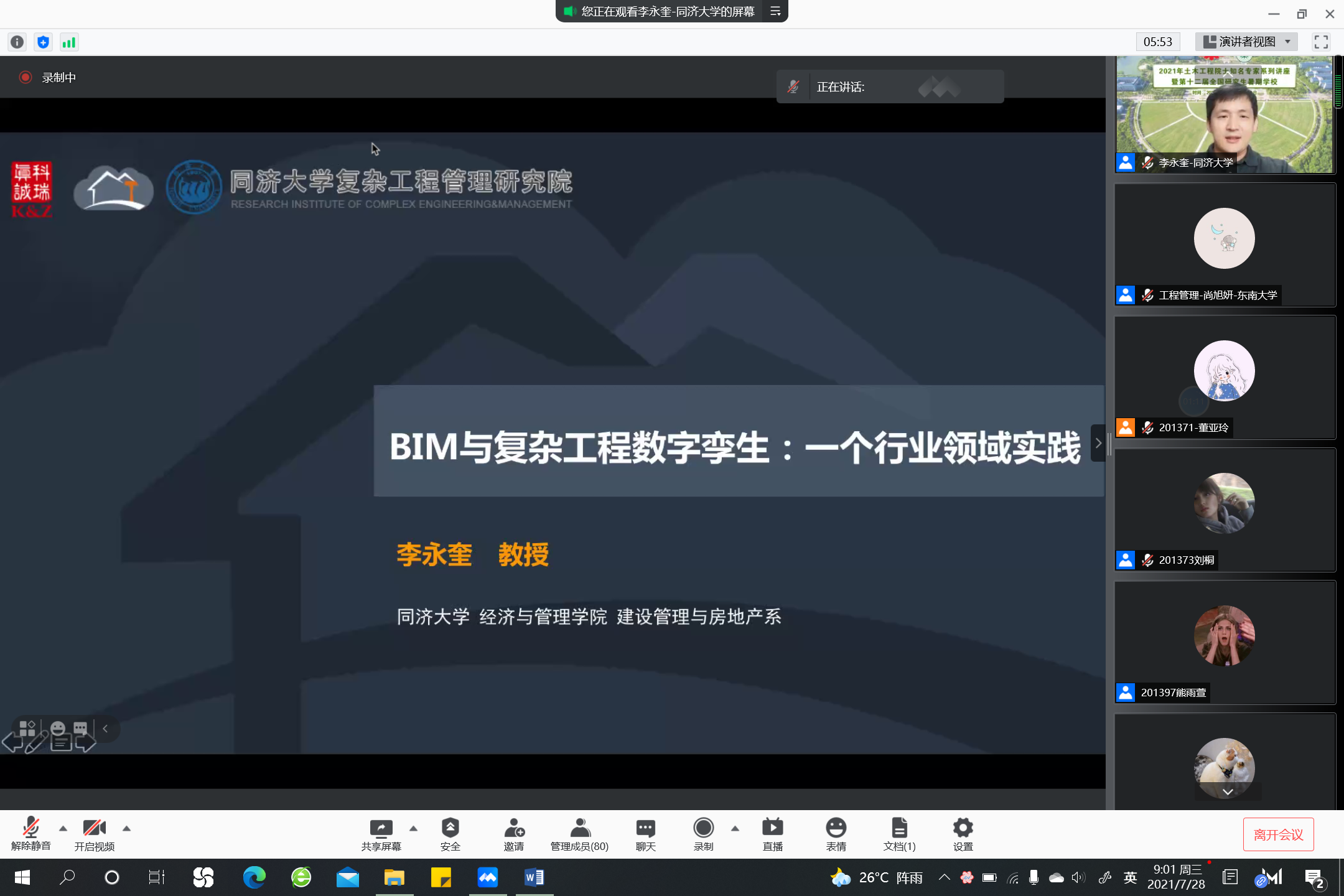1344x896 pixels.
Task: Toggle the recording (录制) button
Action: coord(703,828)
